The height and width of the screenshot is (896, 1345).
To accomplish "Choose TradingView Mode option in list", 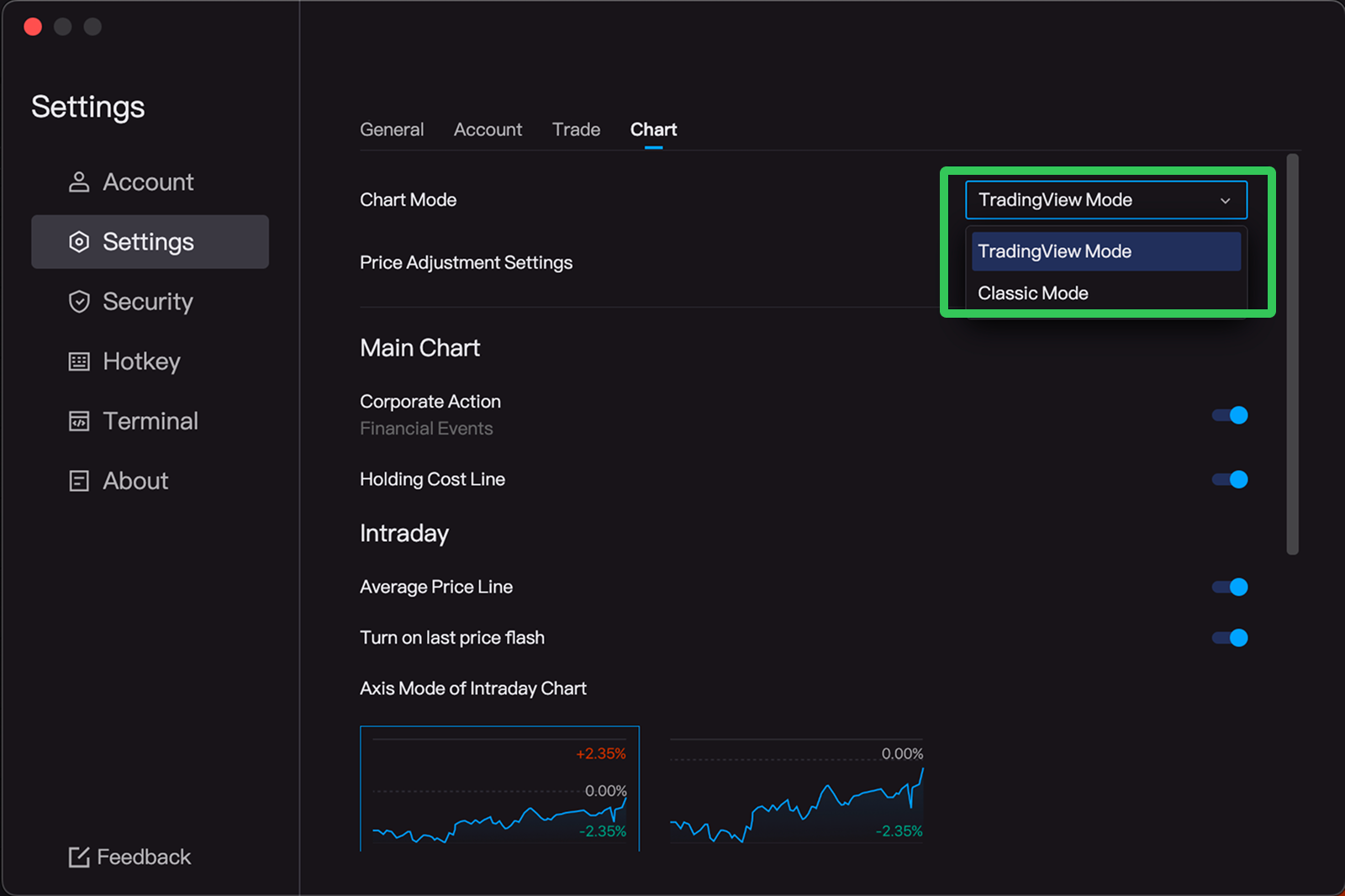I will click(1105, 251).
